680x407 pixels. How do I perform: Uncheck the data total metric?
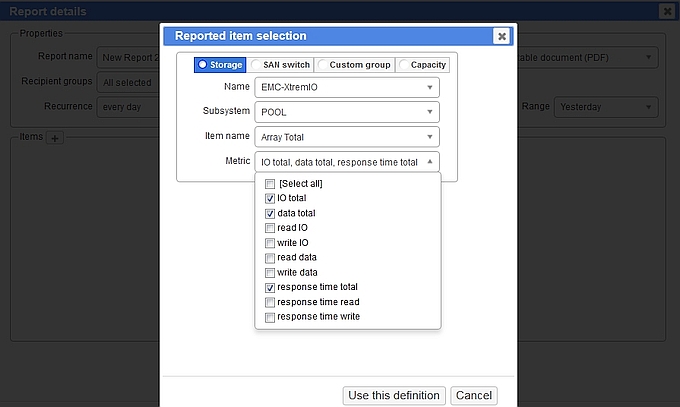(x=270, y=213)
